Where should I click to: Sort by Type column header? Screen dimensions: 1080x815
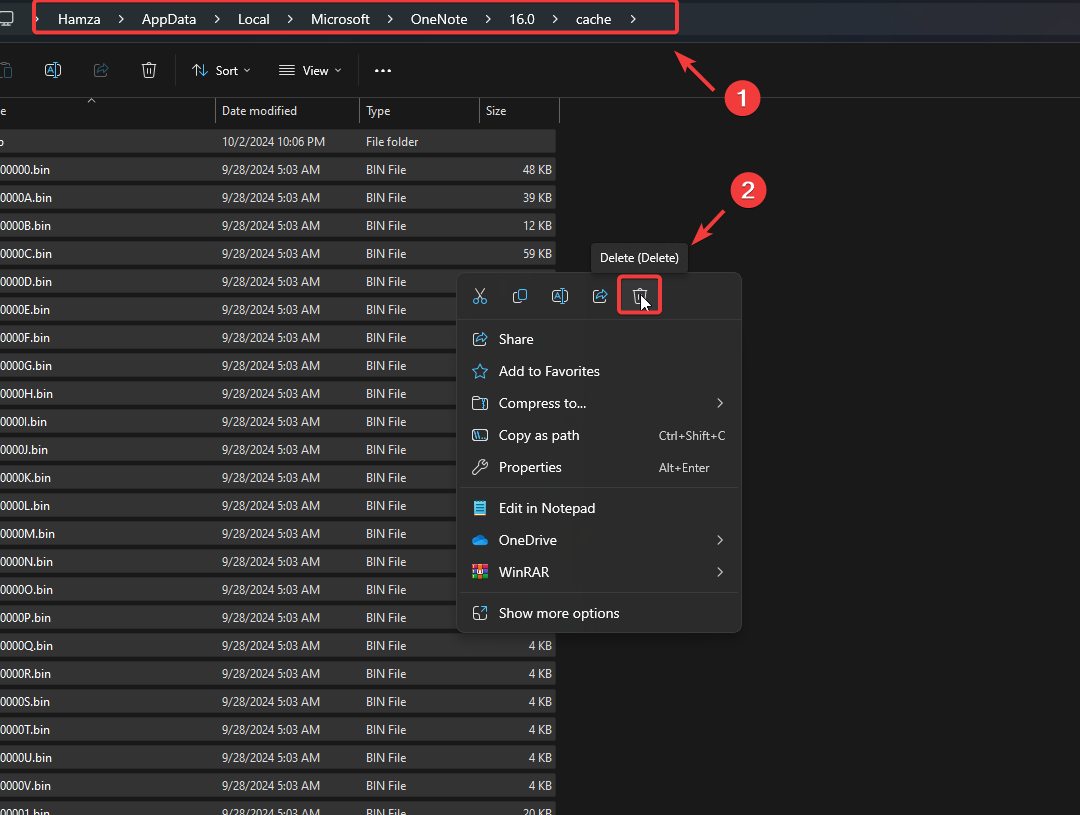(x=419, y=111)
